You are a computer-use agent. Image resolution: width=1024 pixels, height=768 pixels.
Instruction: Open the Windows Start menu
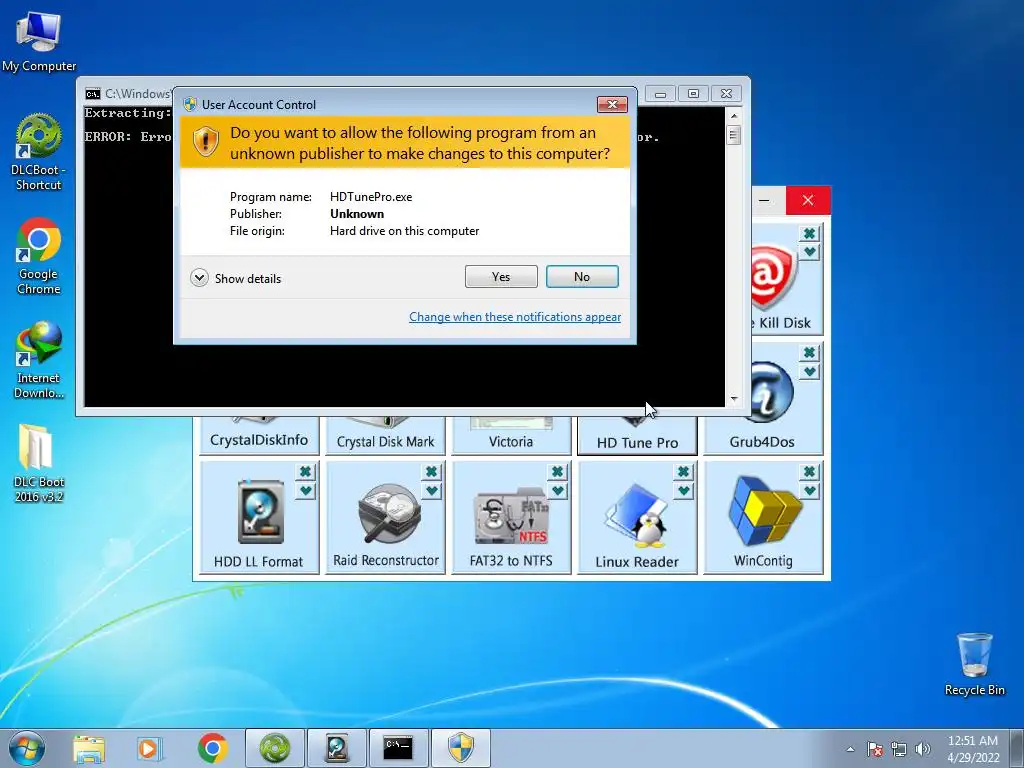coord(27,748)
